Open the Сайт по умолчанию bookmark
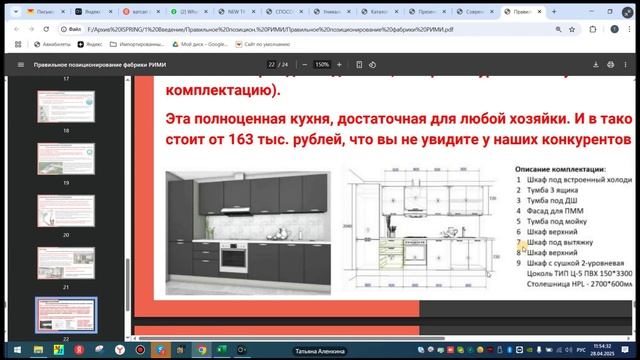The image size is (640, 360). [x=262, y=44]
